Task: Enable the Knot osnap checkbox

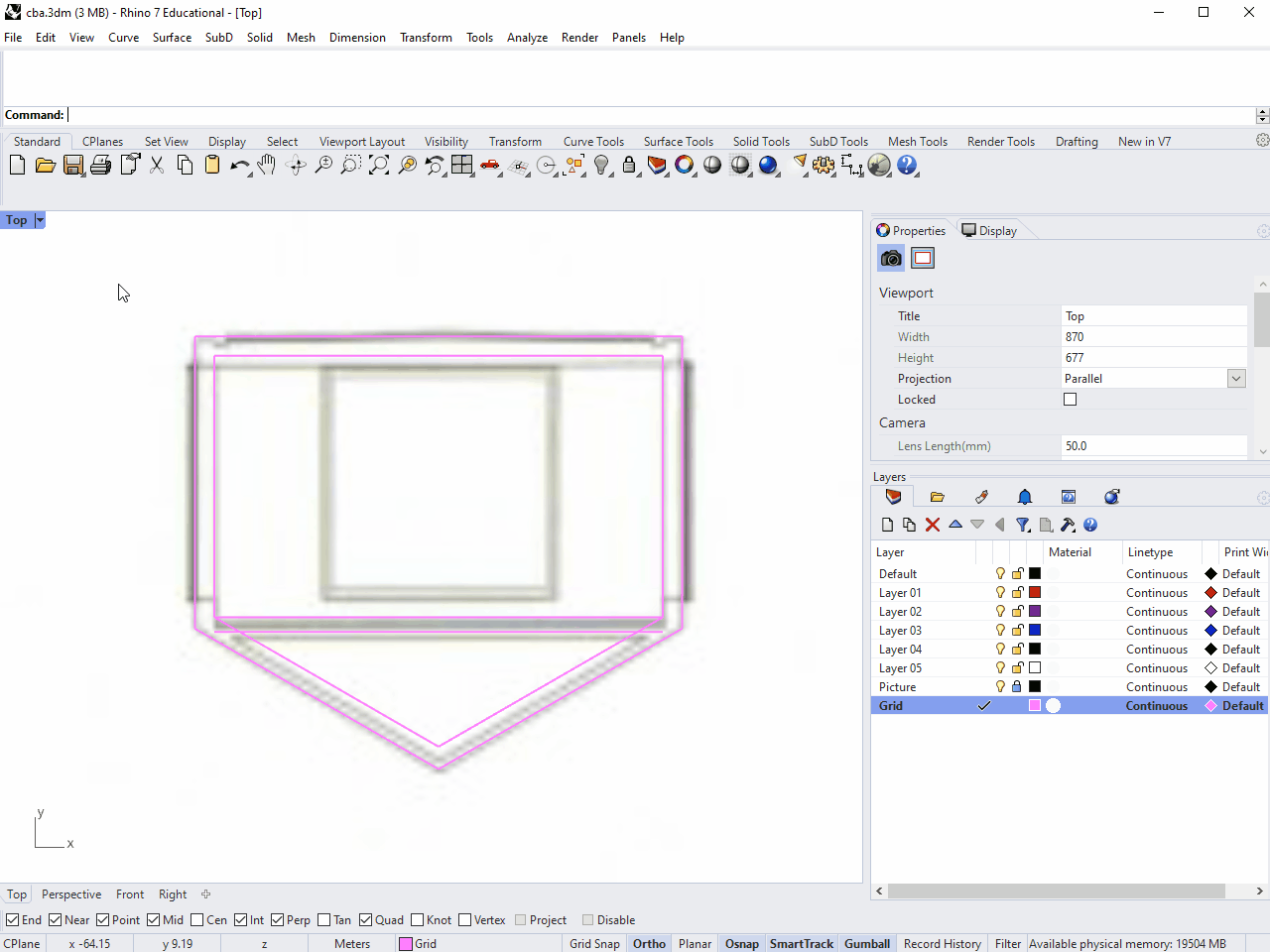Action: 418,920
